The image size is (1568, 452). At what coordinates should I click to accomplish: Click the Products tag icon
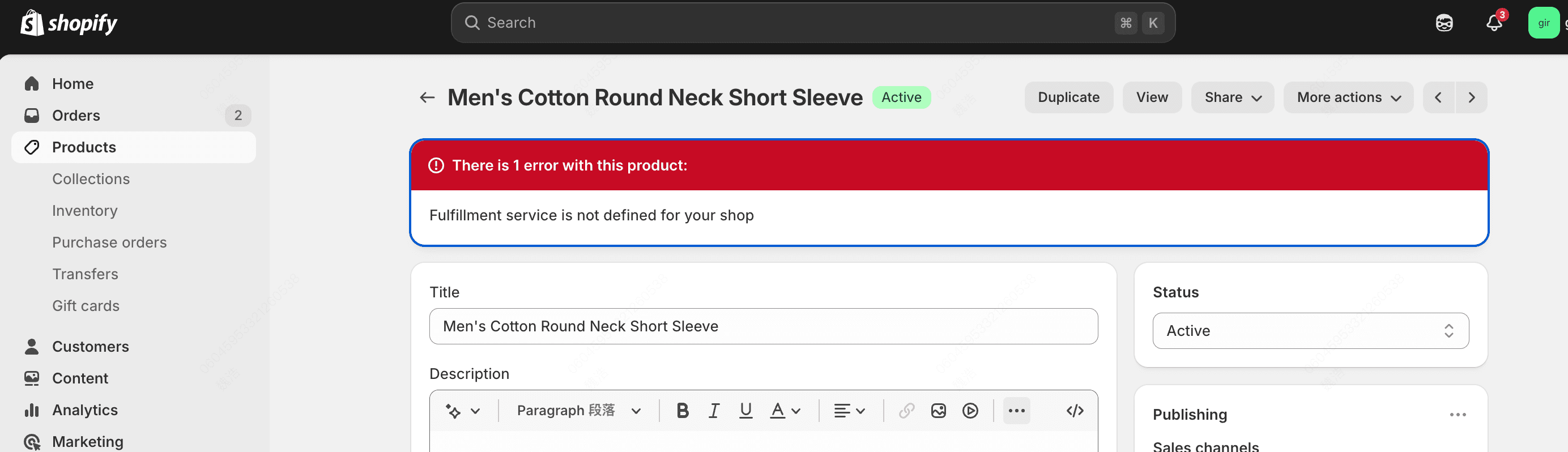pyautogui.click(x=32, y=147)
